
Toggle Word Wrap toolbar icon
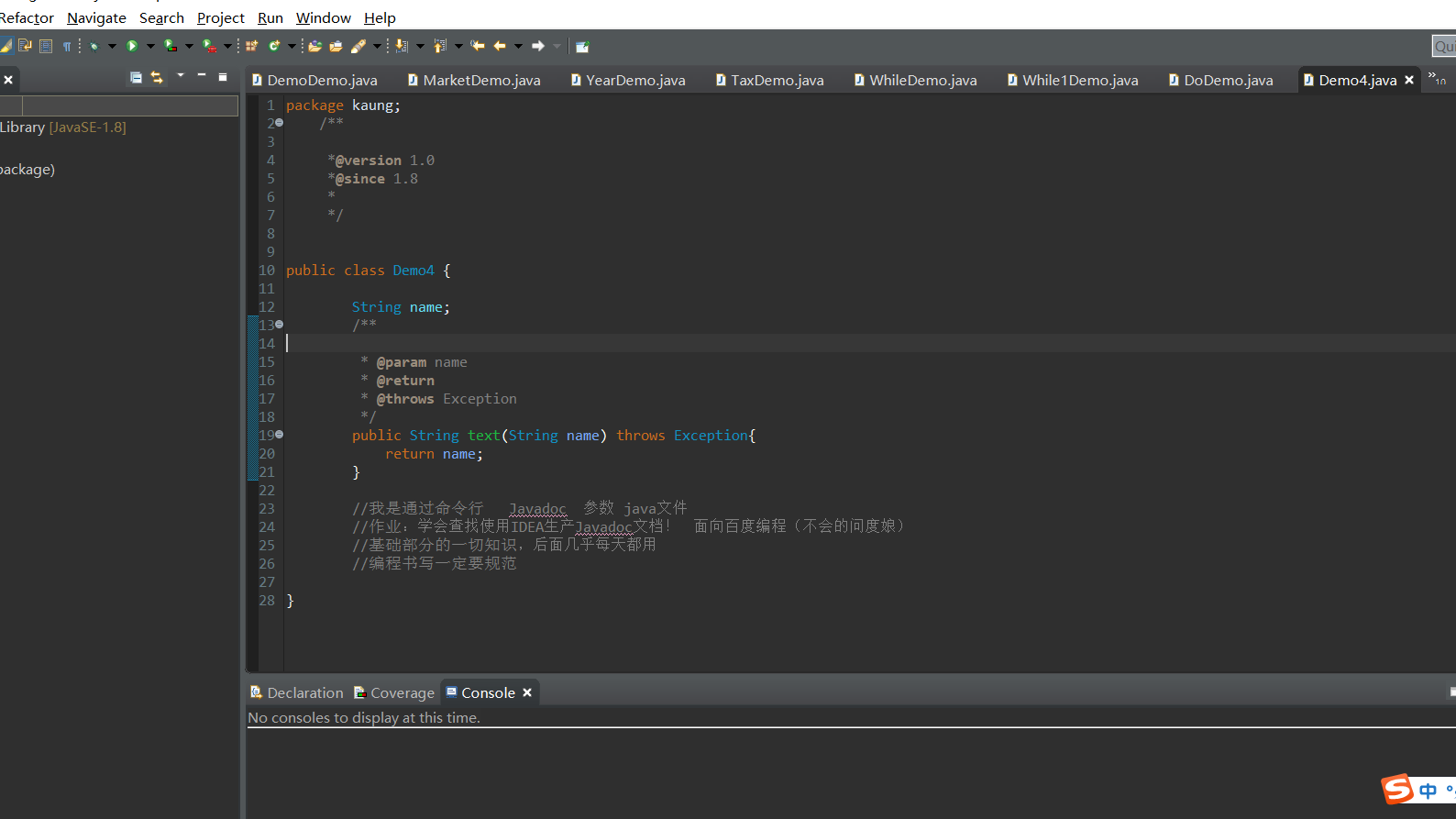(x=25, y=46)
